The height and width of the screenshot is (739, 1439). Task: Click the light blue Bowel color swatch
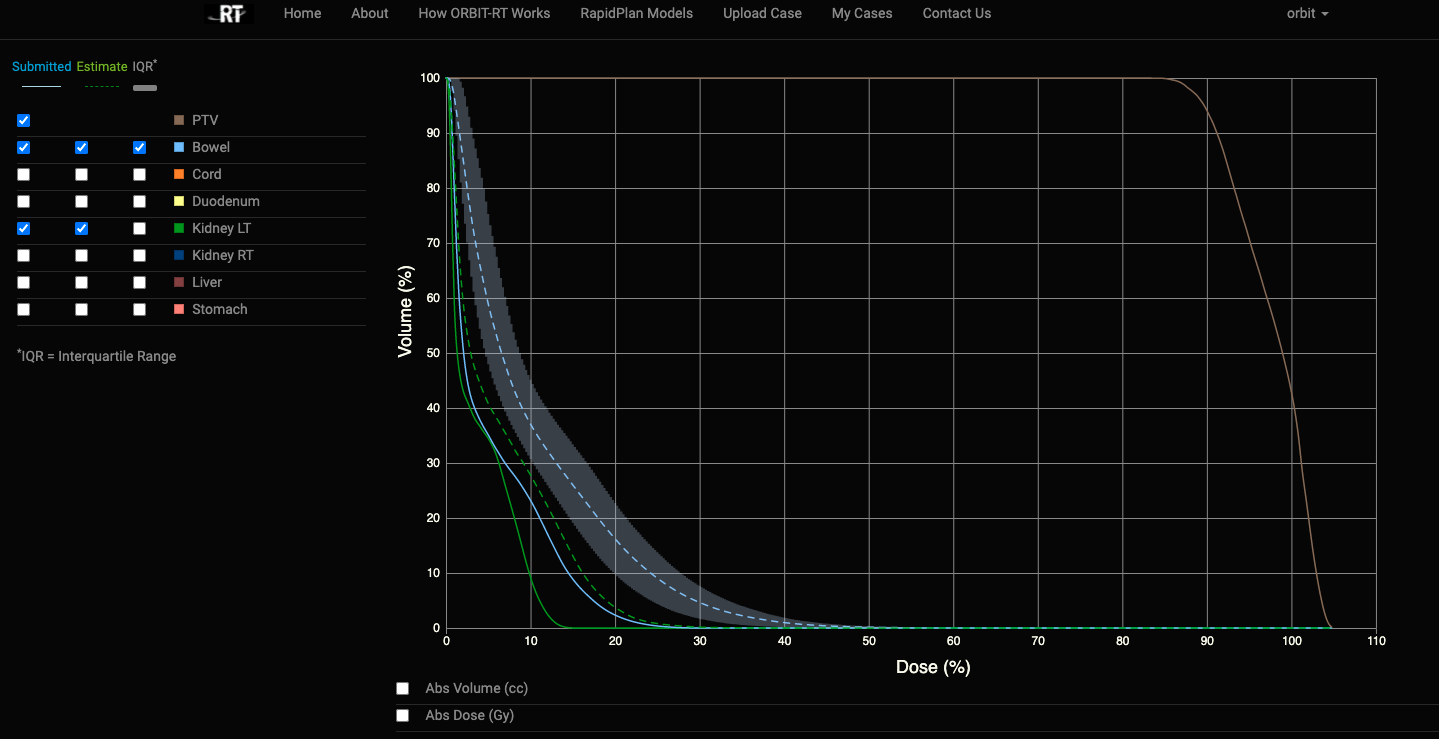(x=179, y=147)
